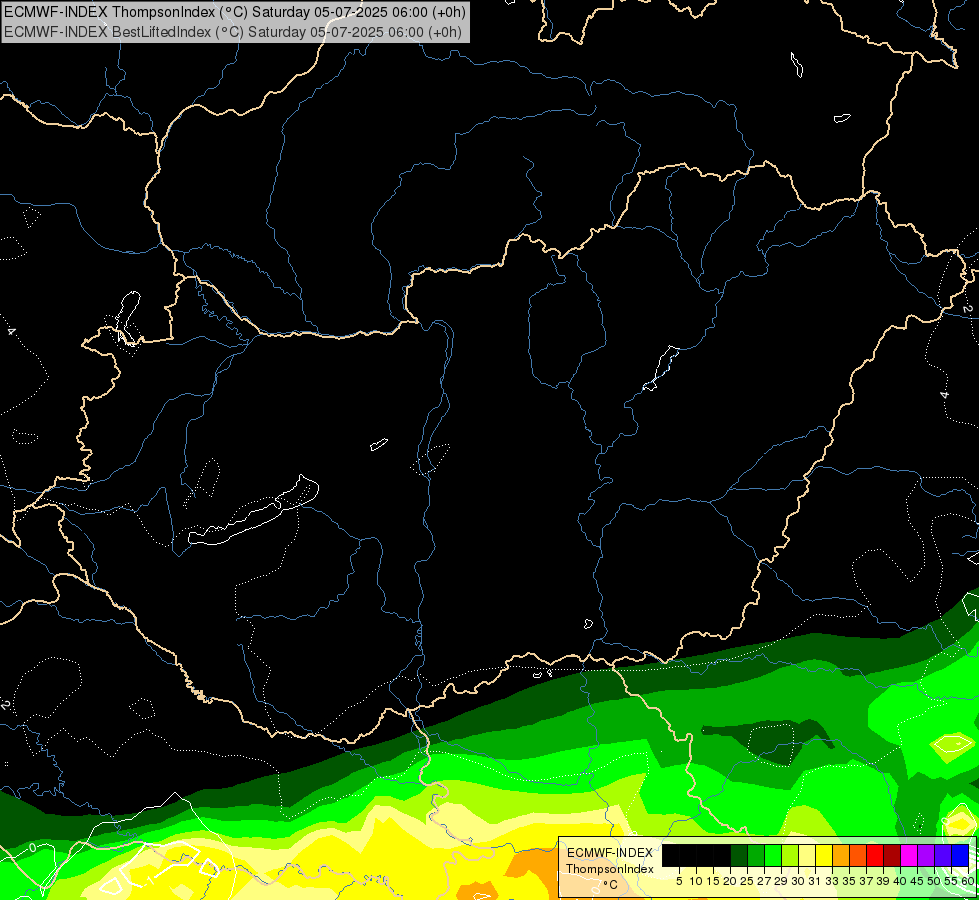Click the legend scale value 30

(798, 881)
